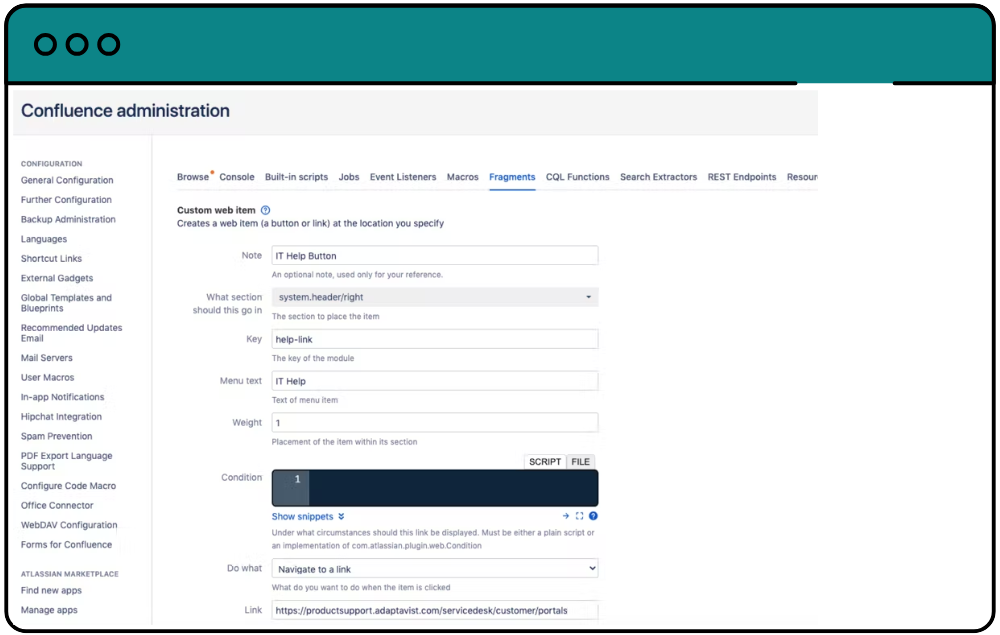Viewport: 1000px width, 635px height.
Task: Open the Macros tab
Action: pos(462,177)
